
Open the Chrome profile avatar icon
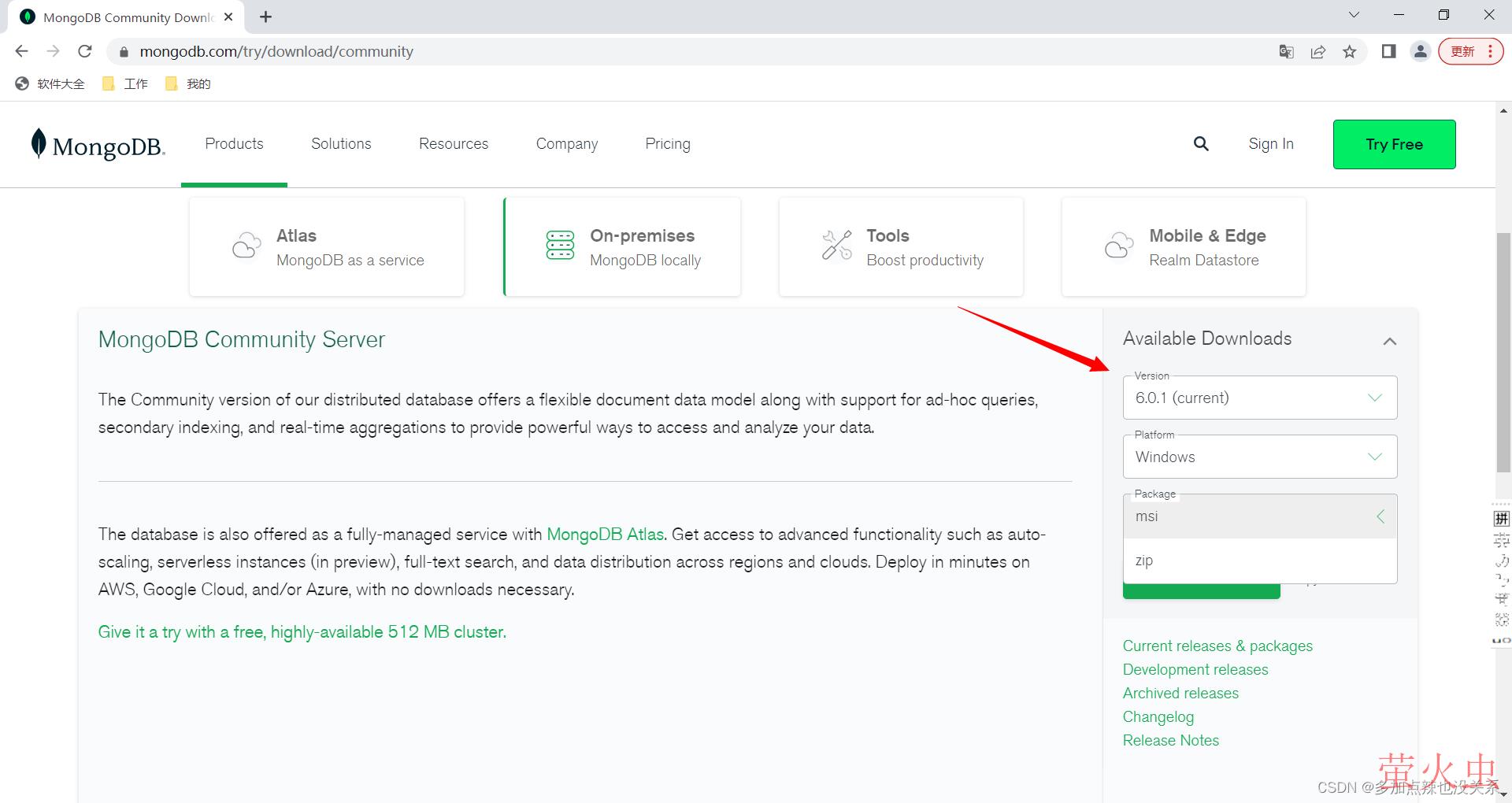[1420, 52]
